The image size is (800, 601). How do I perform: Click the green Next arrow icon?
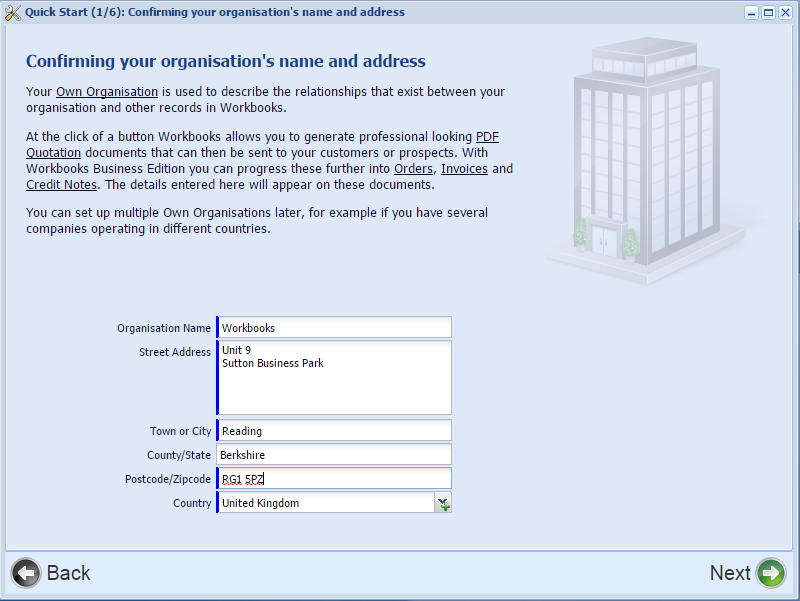click(771, 573)
